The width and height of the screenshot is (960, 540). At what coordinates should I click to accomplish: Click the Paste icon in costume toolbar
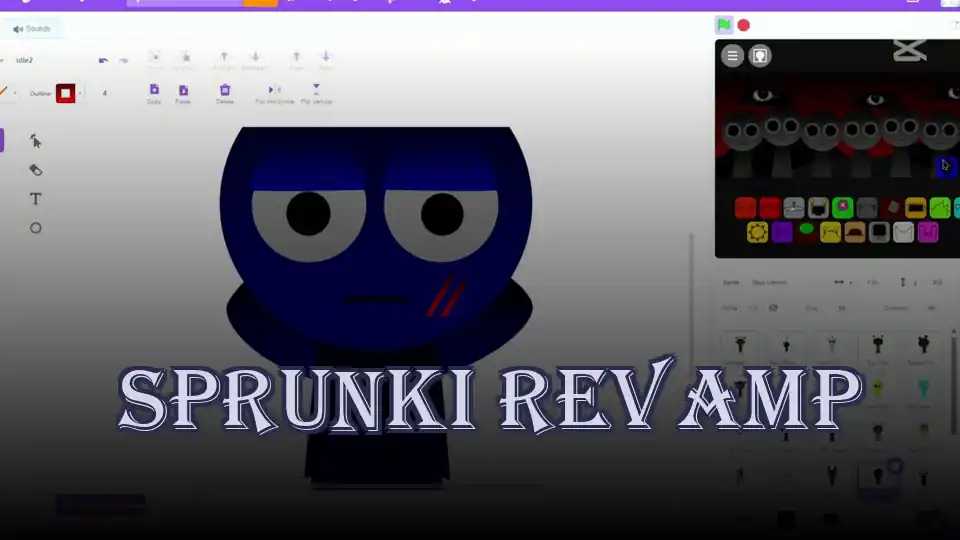click(x=183, y=90)
